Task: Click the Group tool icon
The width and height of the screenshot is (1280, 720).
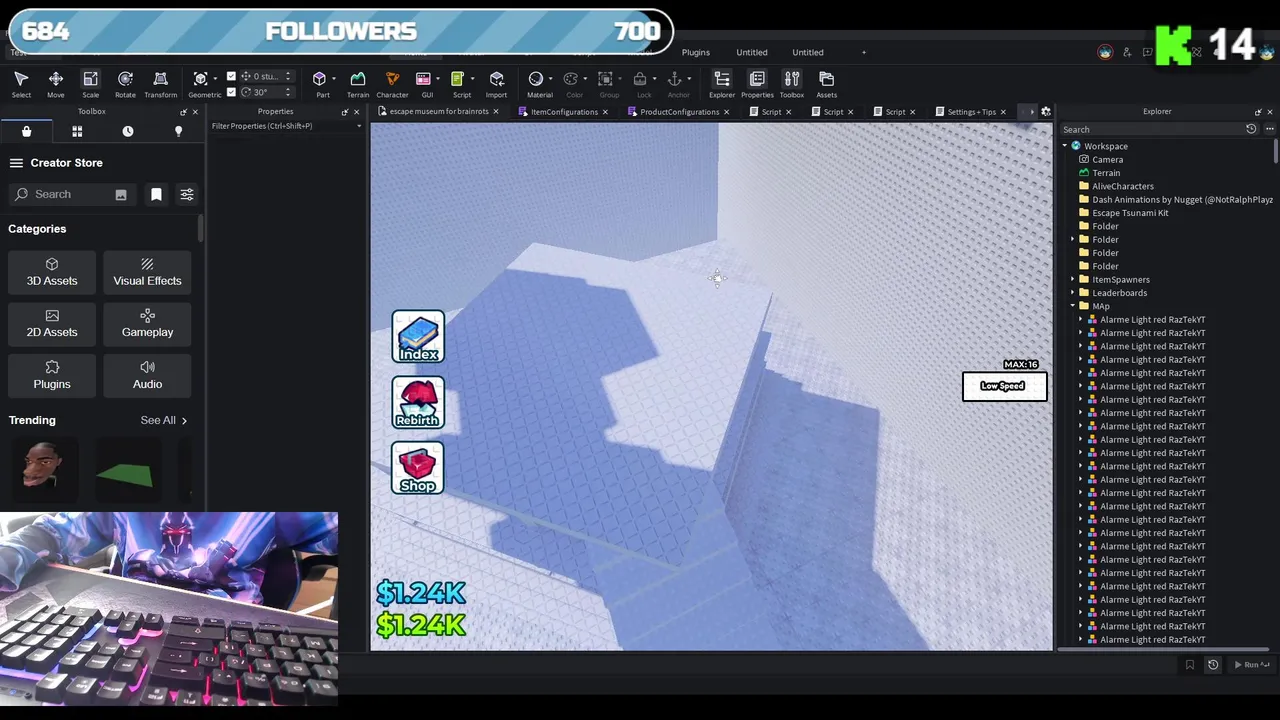Action: point(606,79)
